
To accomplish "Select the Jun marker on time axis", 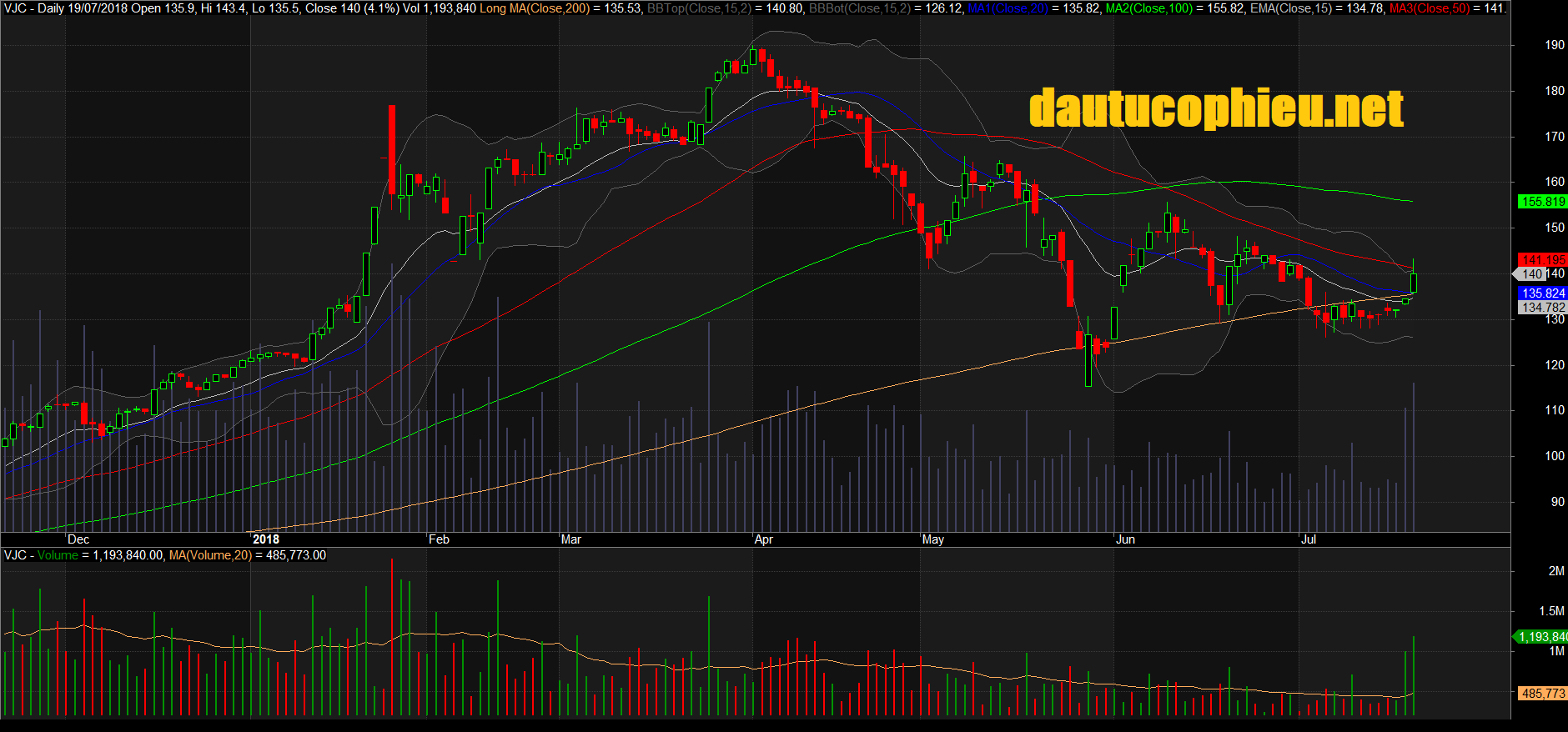I will (x=1126, y=539).
